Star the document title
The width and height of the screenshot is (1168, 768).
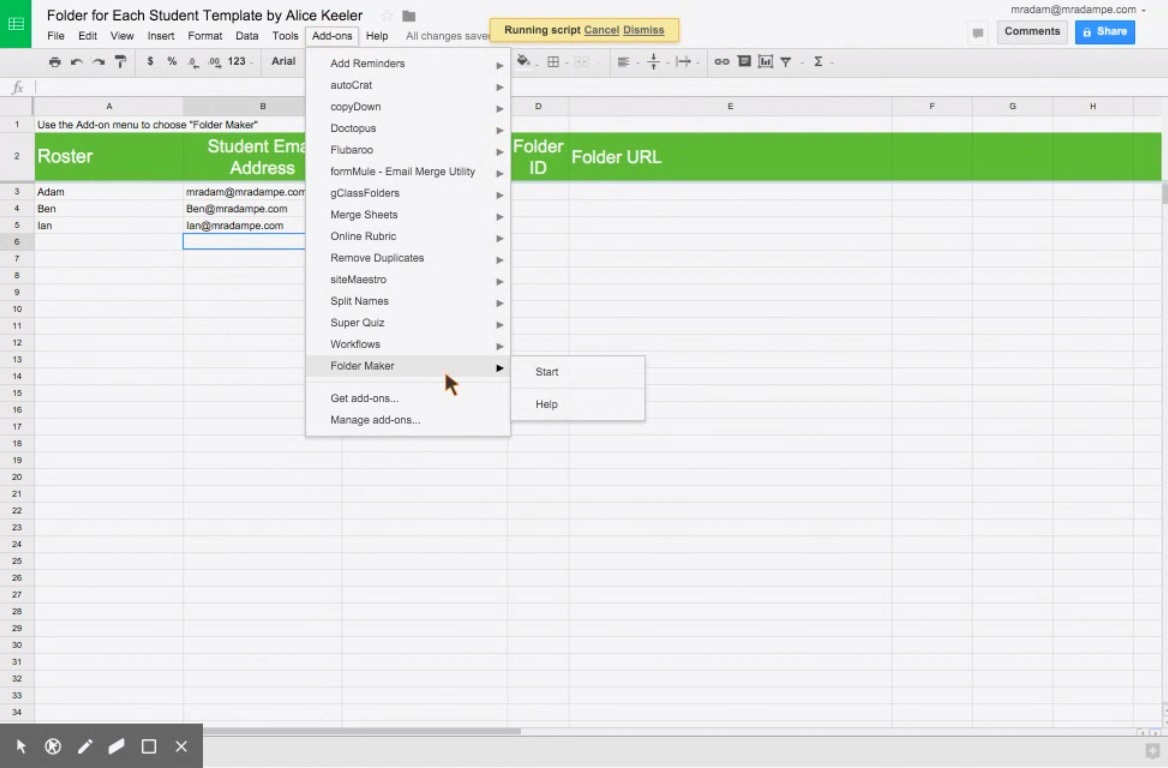pos(387,16)
